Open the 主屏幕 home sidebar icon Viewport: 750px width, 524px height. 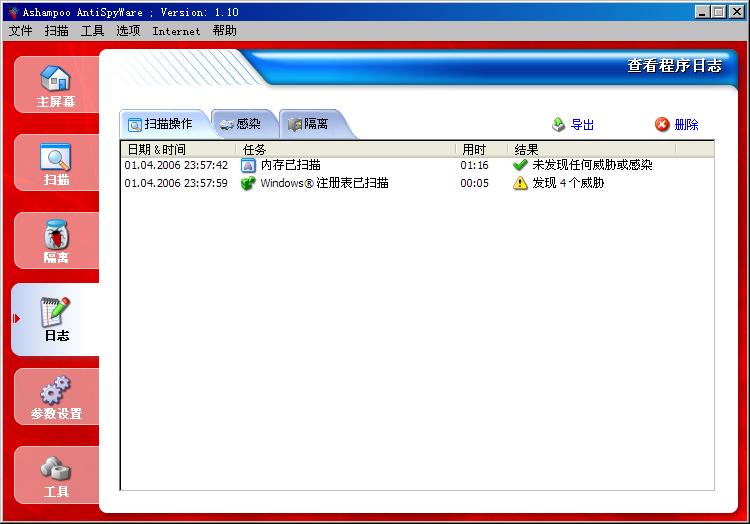pyautogui.click(x=55, y=78)
